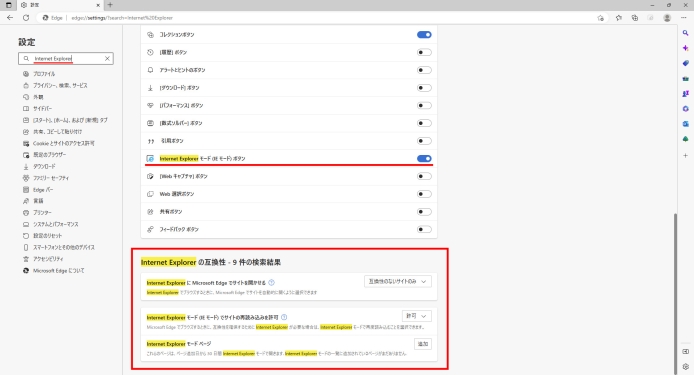Open the 設定のリセット section

point(48,236)
